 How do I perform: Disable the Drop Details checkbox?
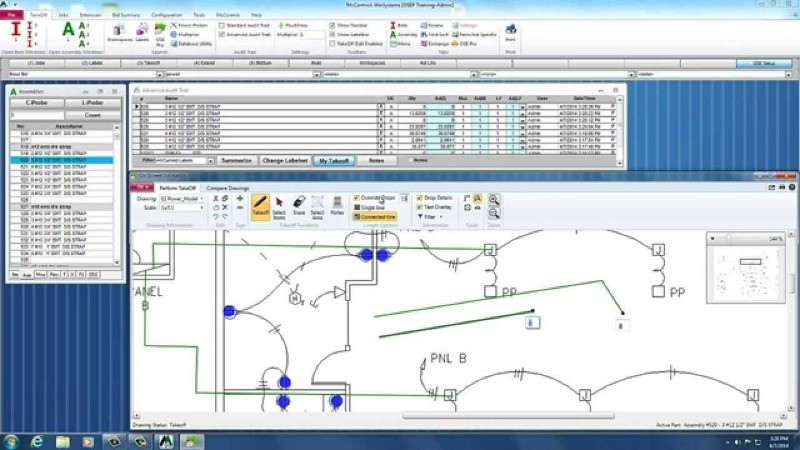(419, 198)
